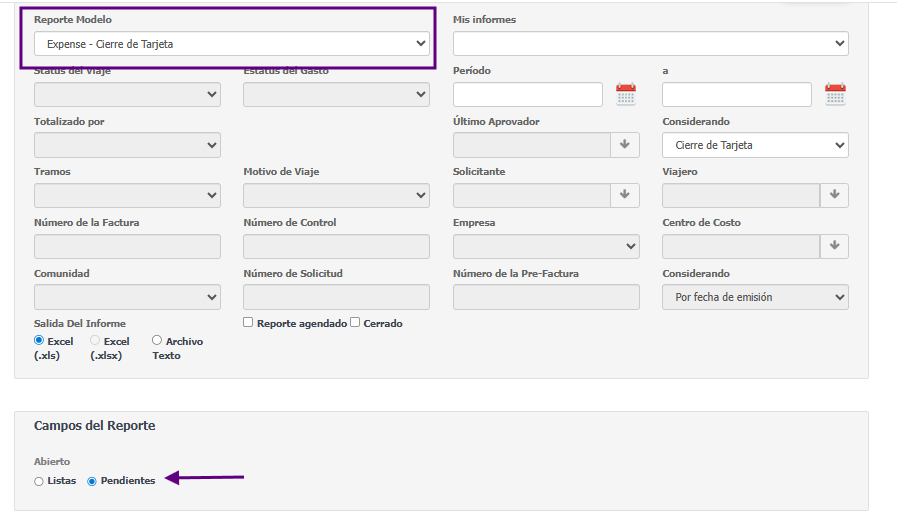Open calendar picker for Período start date
This screenshot has height=526, width=897.
click(x=626, y=95)
